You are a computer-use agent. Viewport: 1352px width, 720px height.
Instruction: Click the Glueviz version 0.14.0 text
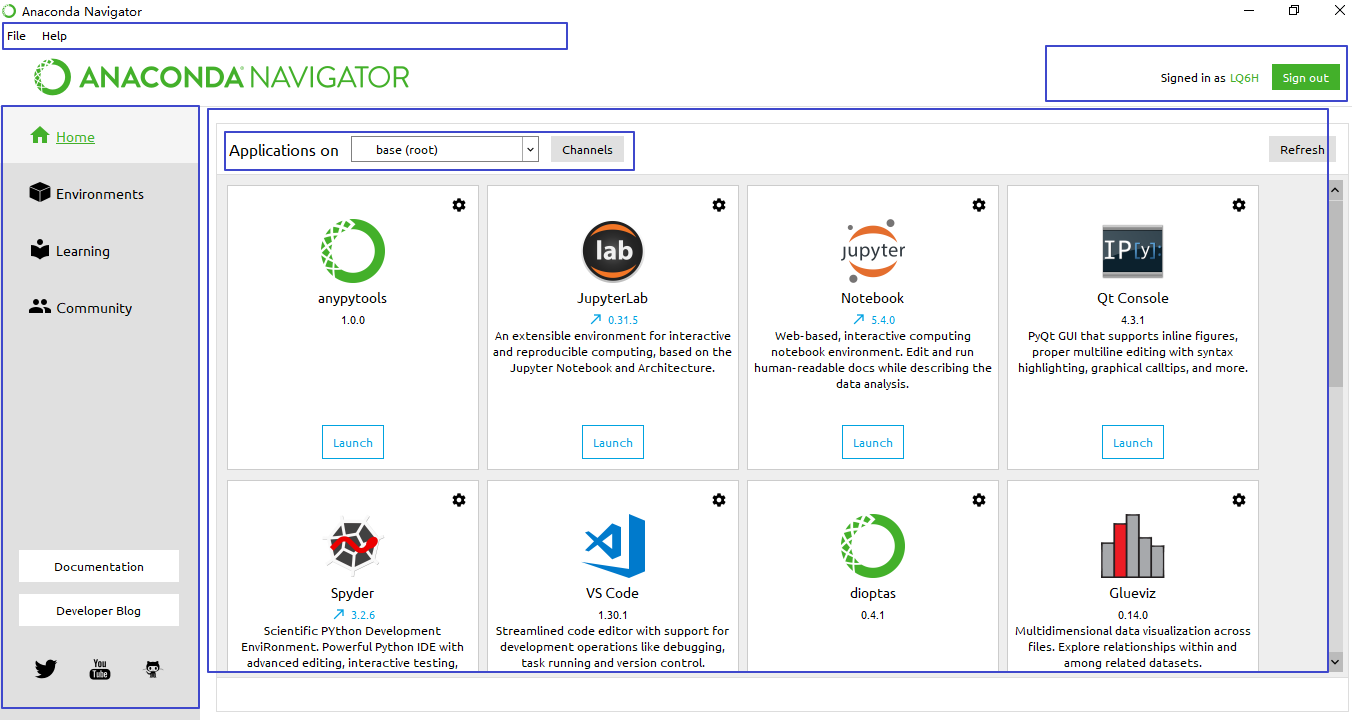[x=1133, y=615]
